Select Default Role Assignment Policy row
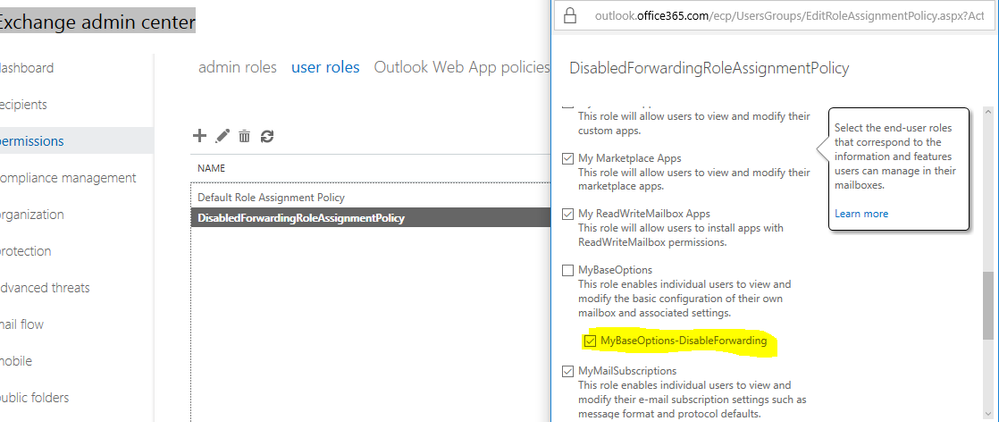 [x=370, y=198]
